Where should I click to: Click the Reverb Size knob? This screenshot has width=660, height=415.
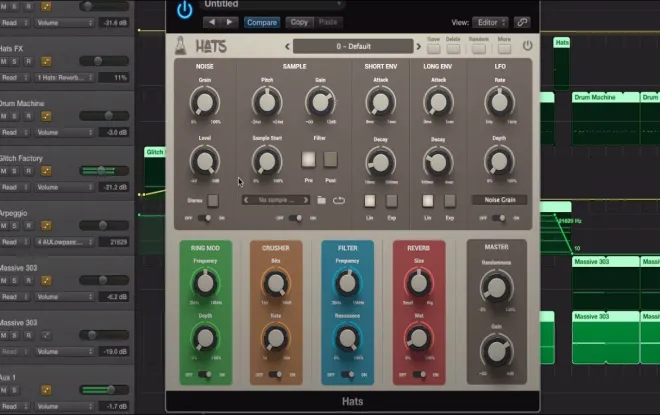point(419,283)
